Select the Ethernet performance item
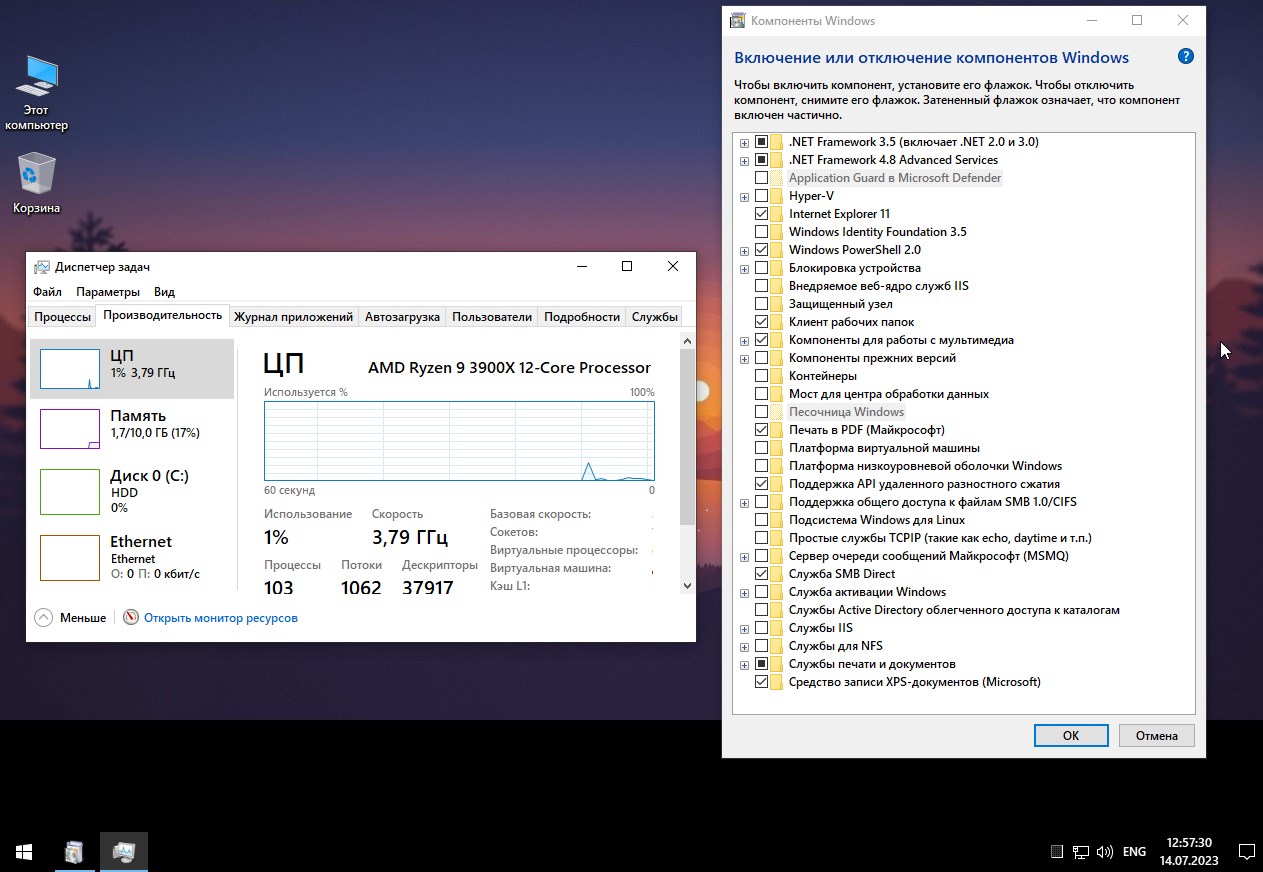The image size is (1263, 872). (x=132, y=557)
